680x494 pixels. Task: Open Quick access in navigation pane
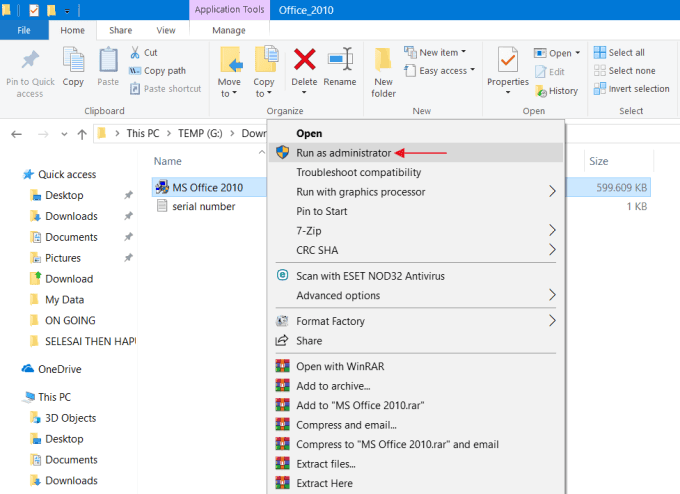click(x=67, y=174)
